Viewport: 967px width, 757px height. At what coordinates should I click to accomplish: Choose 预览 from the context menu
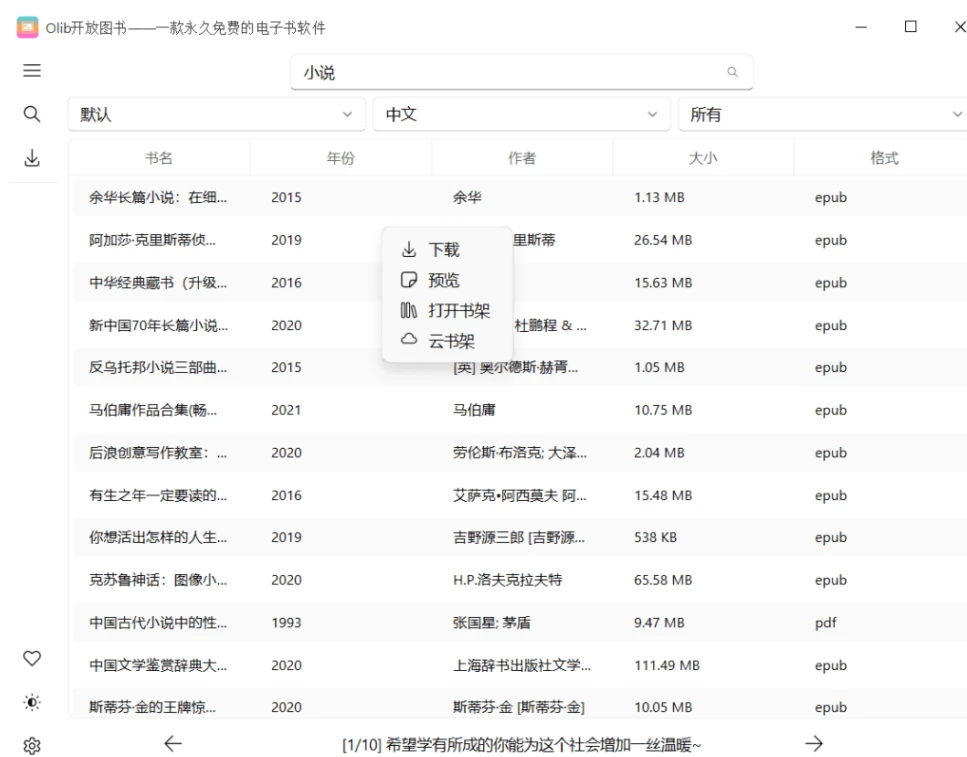(444, 281)
